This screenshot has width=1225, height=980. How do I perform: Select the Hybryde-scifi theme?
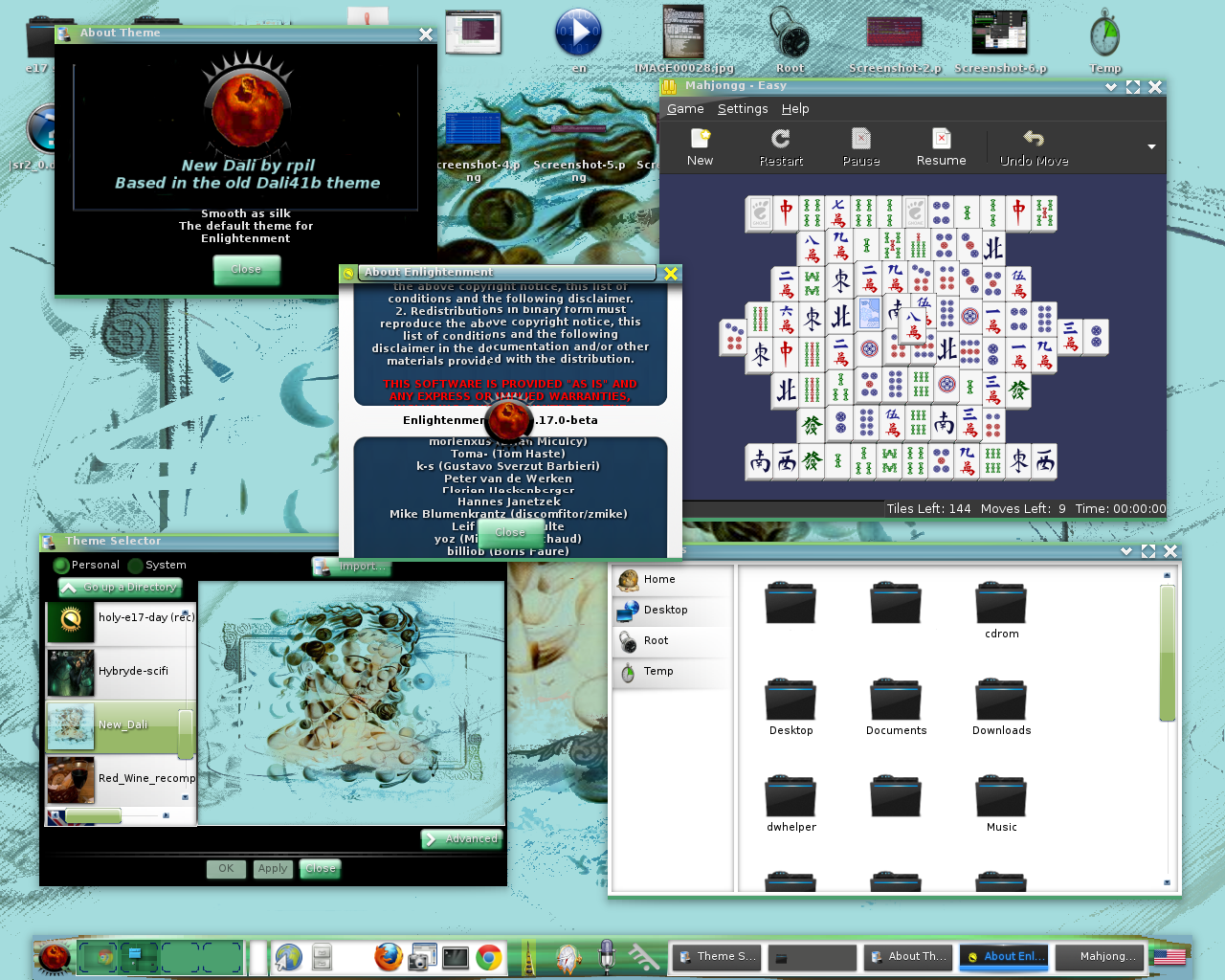click(x=121, y=672)
